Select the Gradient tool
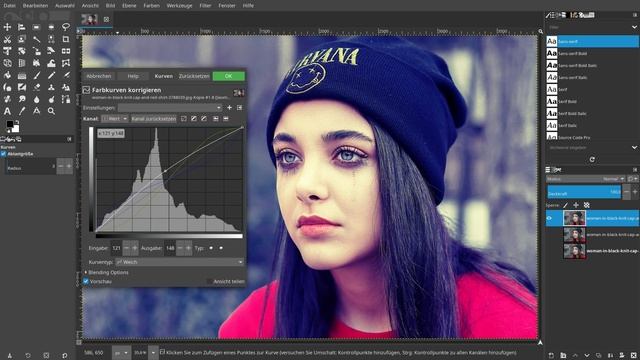The image size is (640, 360). pos(22,75)
